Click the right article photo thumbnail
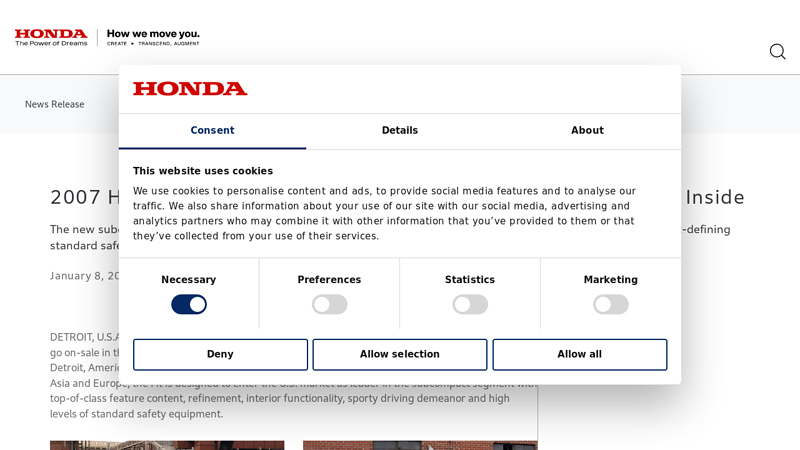The width and height of the screenshot is (800, 450). (420, 445)
